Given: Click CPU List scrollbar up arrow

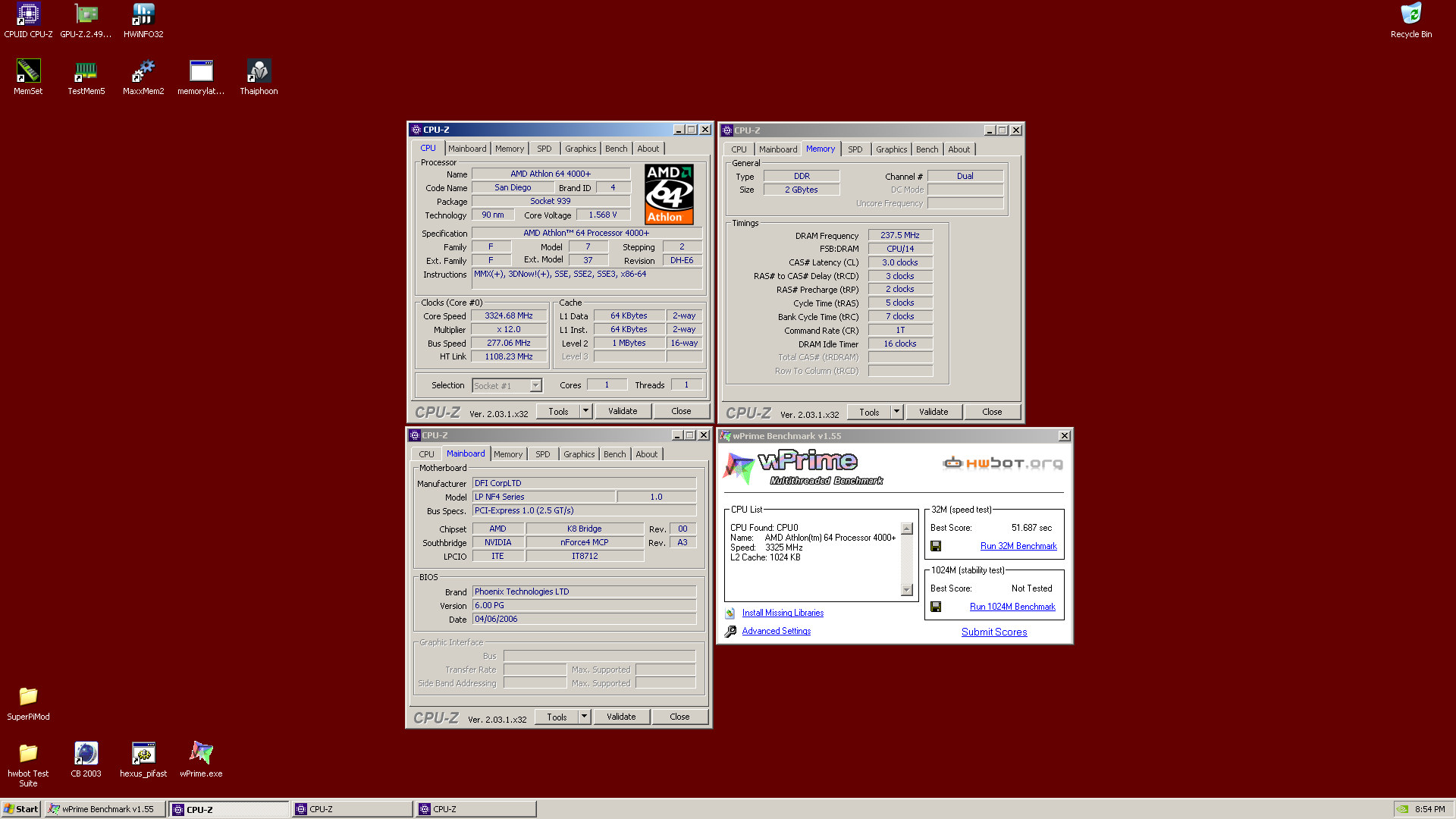Looking at the screenshot, I should coord(906,529).
